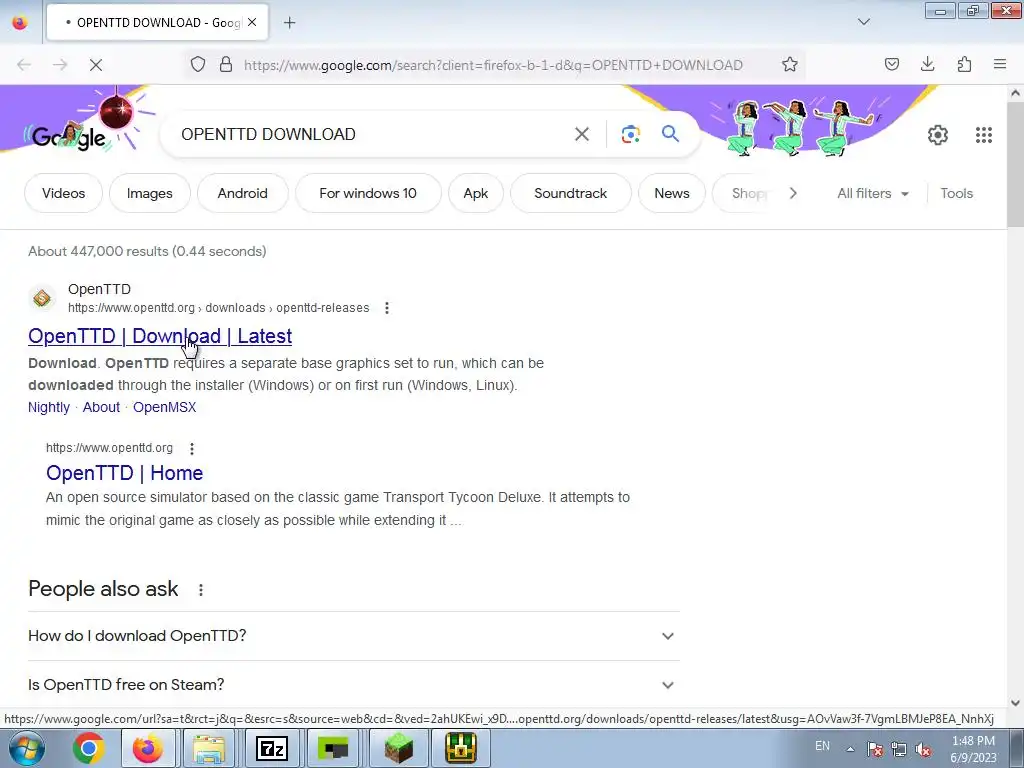
Task: Open the tracking protection shield icon
Action: (x=198, y=65)
